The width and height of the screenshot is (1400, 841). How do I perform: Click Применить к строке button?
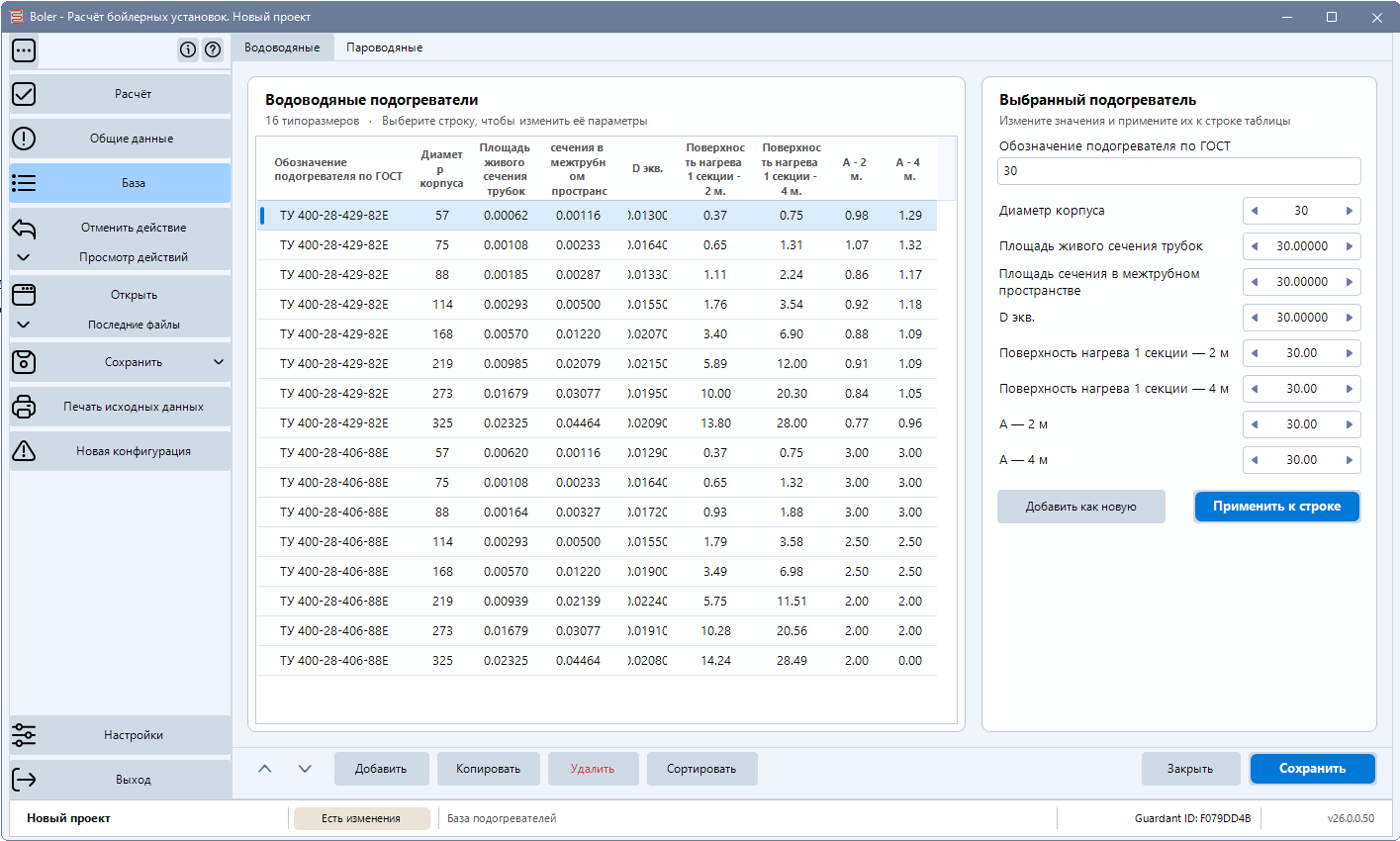[1276, 507]
